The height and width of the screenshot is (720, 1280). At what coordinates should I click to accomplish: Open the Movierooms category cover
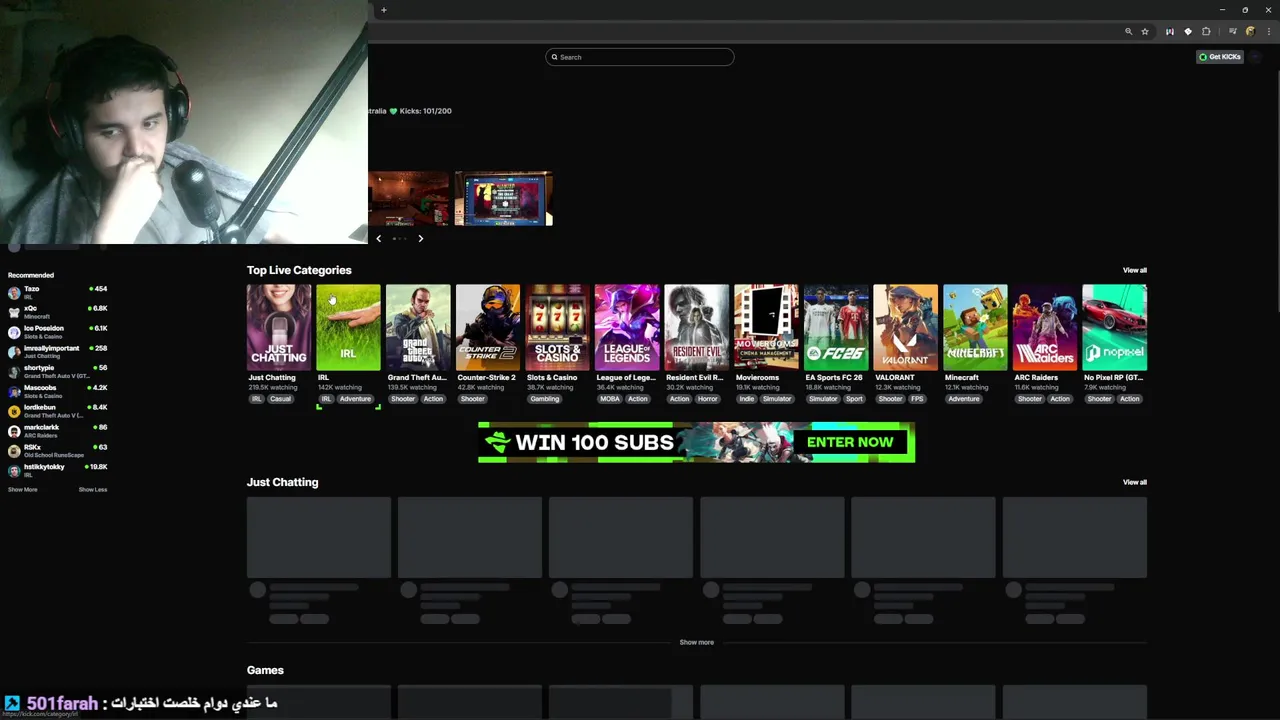(766, 327)
